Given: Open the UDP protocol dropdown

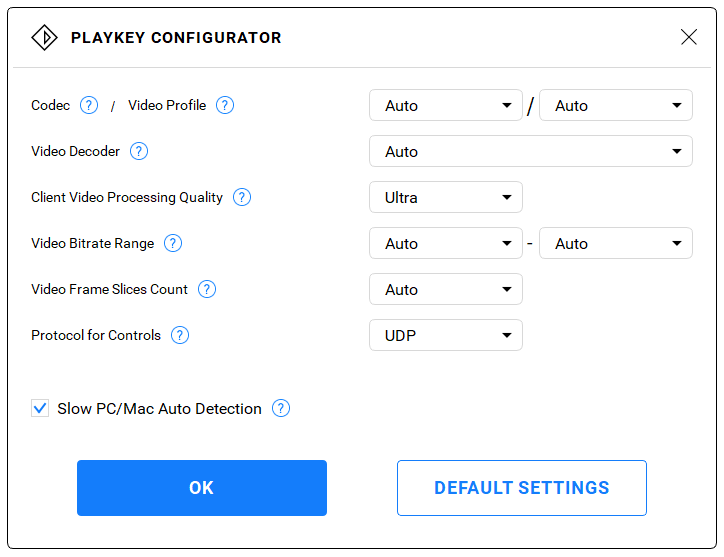Looking at the screenshot, I should point(445,335).
